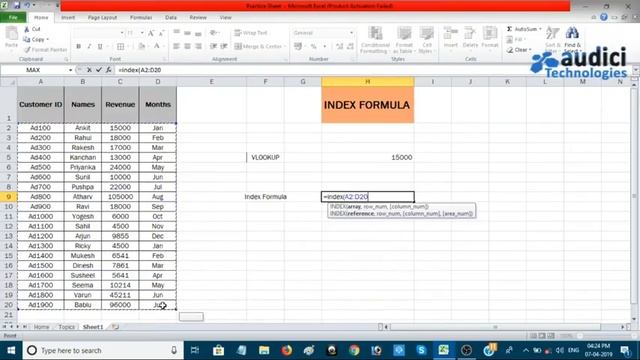
Task: Switch to the Data ribbon tab
Action: (x=171, y=18)
